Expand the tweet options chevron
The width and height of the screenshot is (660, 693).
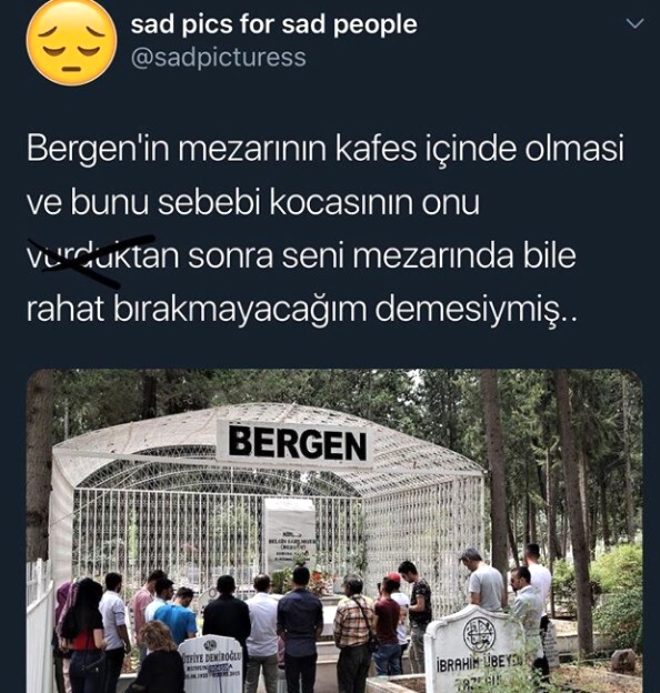pos(635,24)
